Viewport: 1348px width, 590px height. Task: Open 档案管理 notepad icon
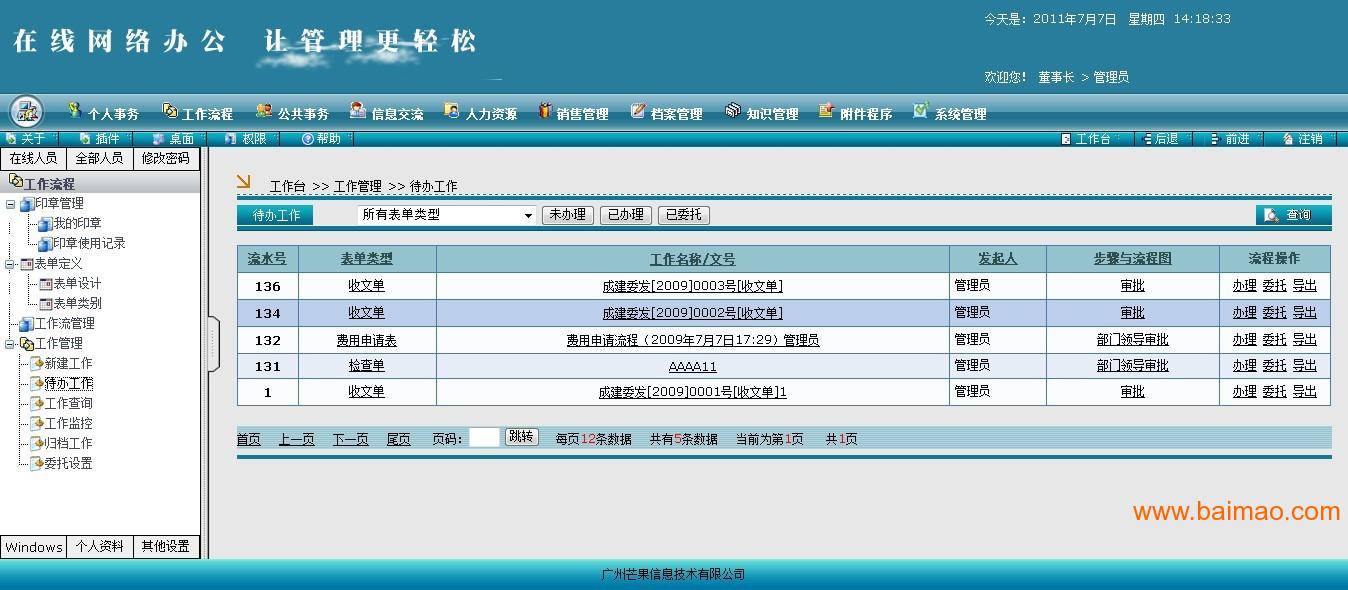[x=638, y=110]
